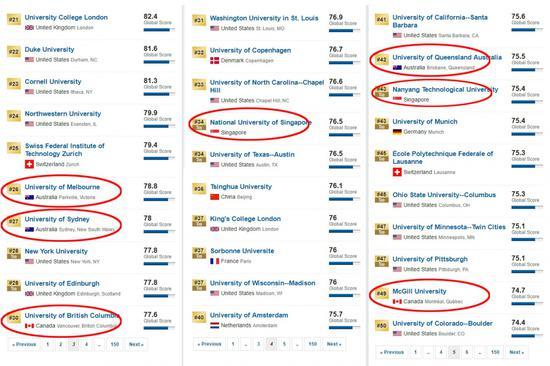Open the University of Sydney link
550x366 pixels.
[57, 219]
